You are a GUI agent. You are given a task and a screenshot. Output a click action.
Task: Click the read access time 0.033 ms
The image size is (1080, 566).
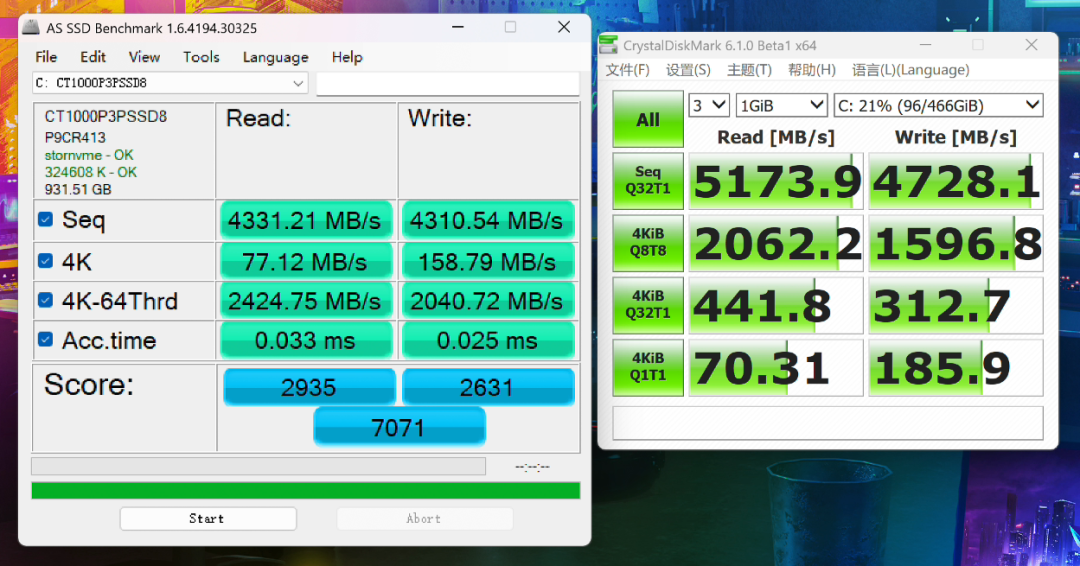[306, 340]
